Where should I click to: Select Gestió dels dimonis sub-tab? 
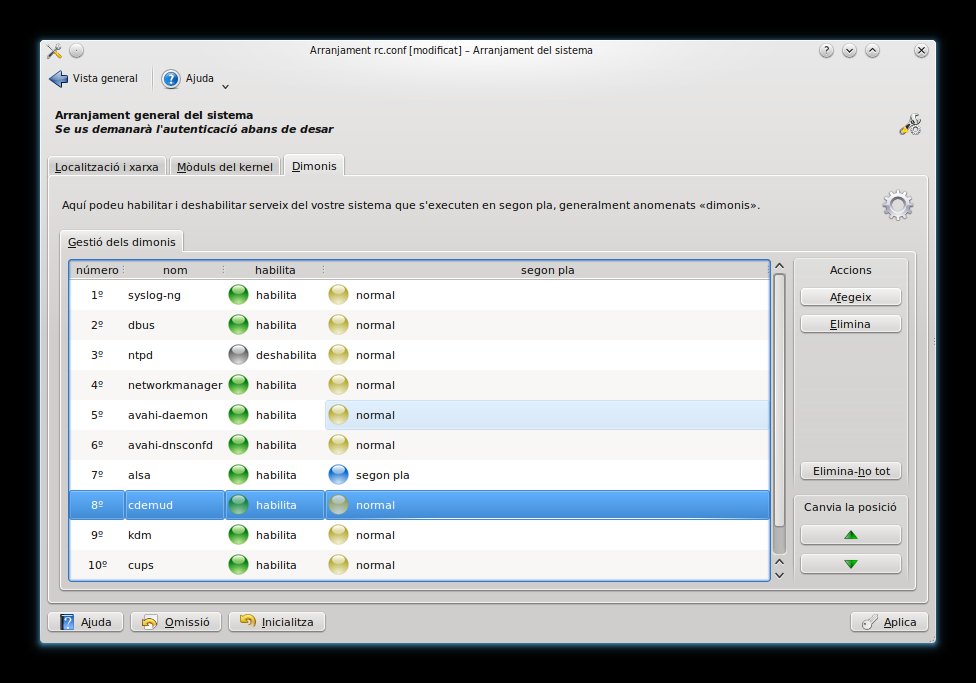pos(121,242)
